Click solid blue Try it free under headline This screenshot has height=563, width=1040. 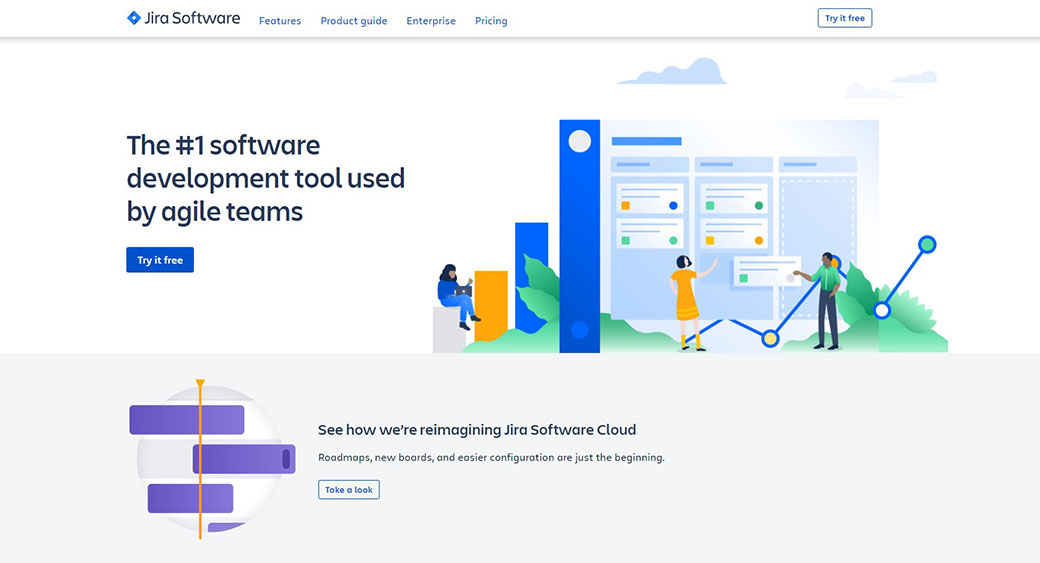click(160, 260)
